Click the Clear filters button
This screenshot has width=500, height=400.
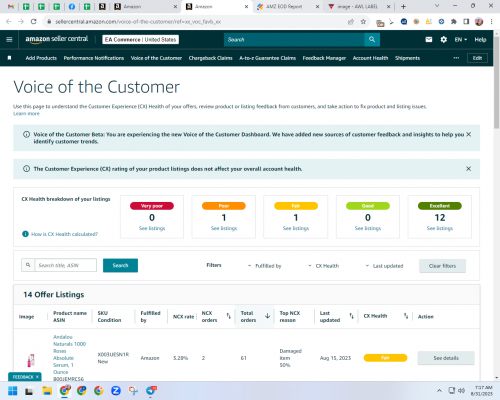pos(442,266)
